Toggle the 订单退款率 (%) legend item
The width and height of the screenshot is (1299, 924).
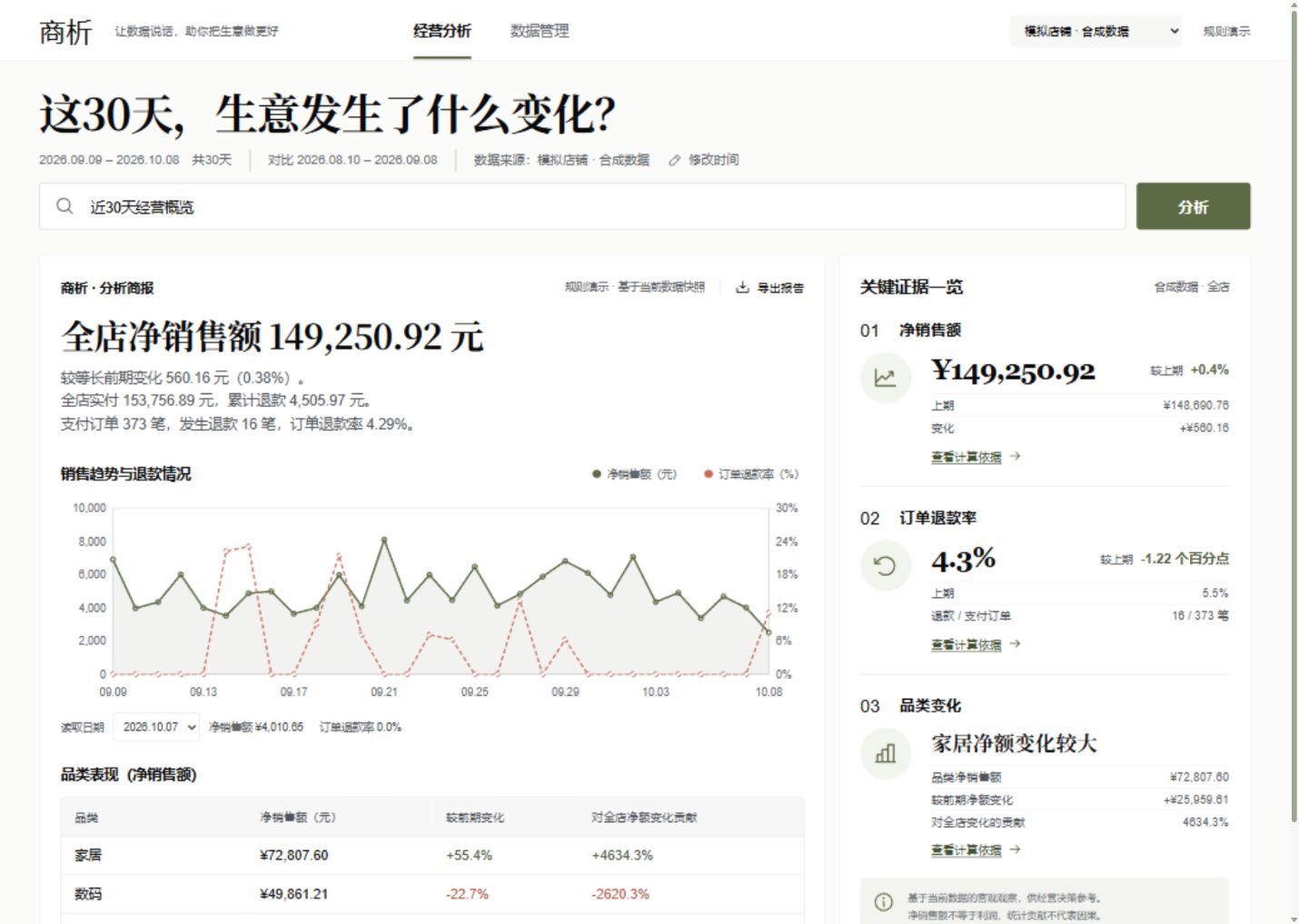[x=751, y=474]
